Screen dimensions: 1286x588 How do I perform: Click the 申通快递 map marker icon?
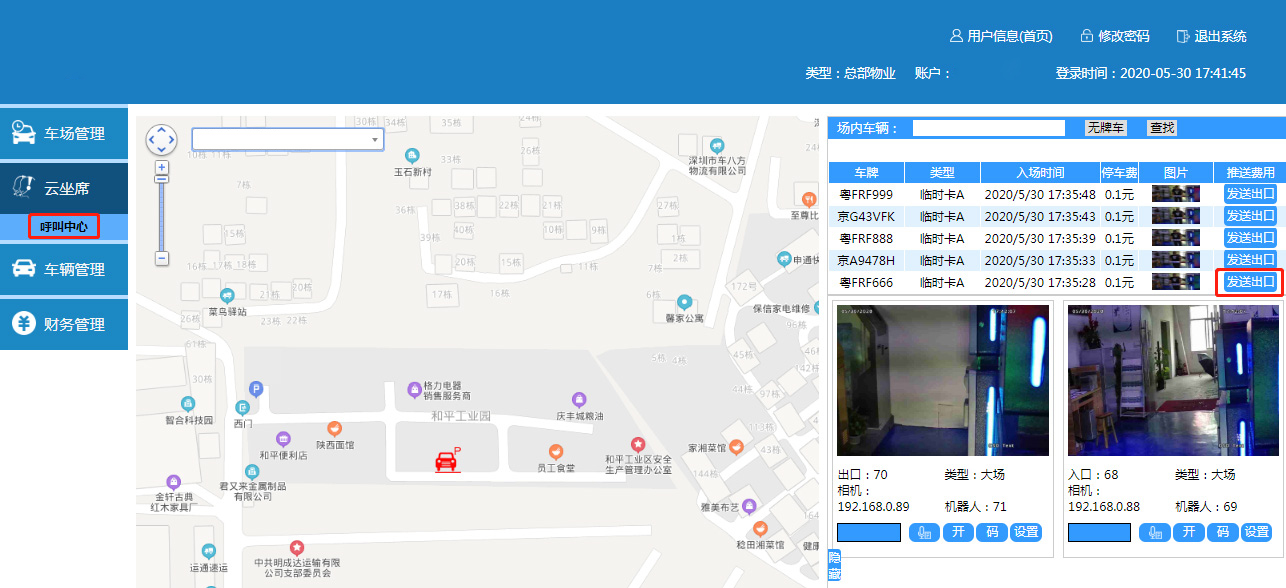click(785, 259)
